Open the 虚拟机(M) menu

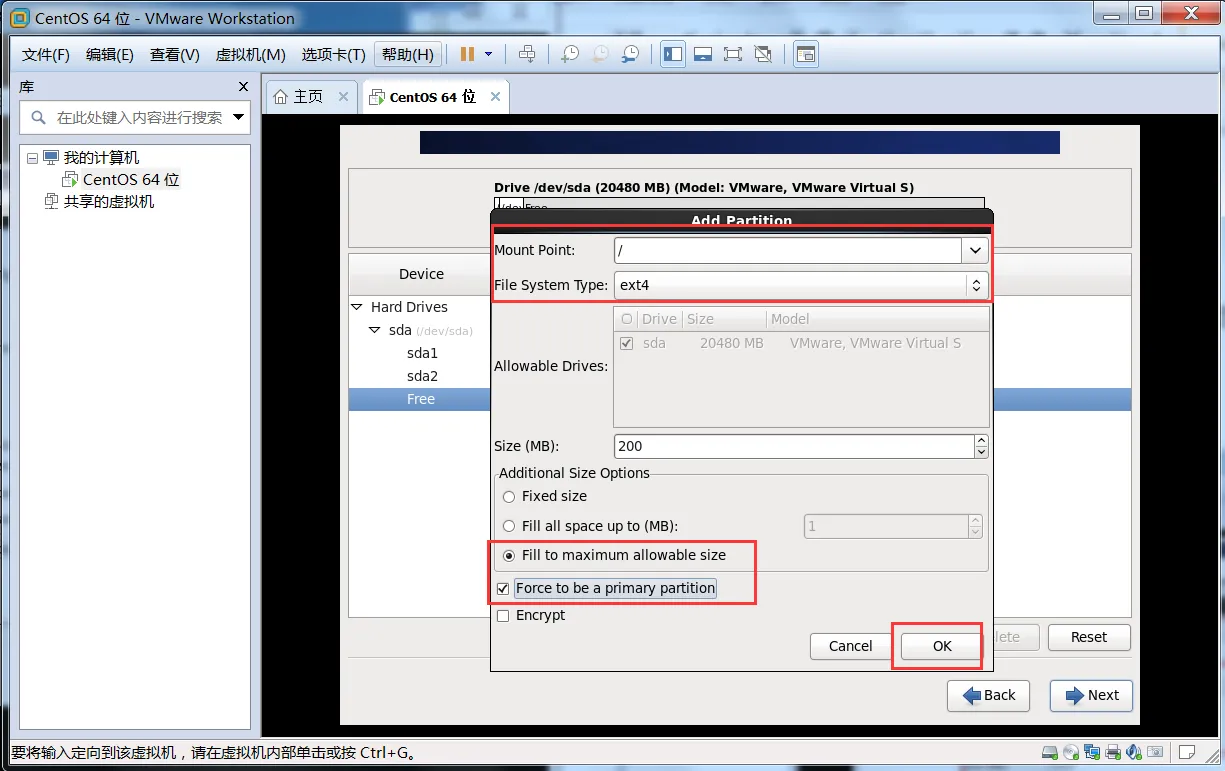[x=251, y=54]
